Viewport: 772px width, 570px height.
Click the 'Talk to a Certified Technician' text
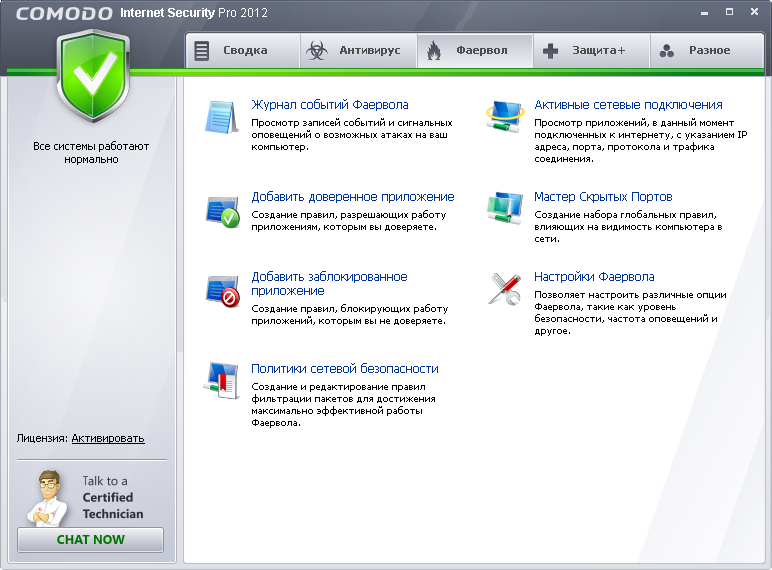pyautogui.click(x=113, y=497)
